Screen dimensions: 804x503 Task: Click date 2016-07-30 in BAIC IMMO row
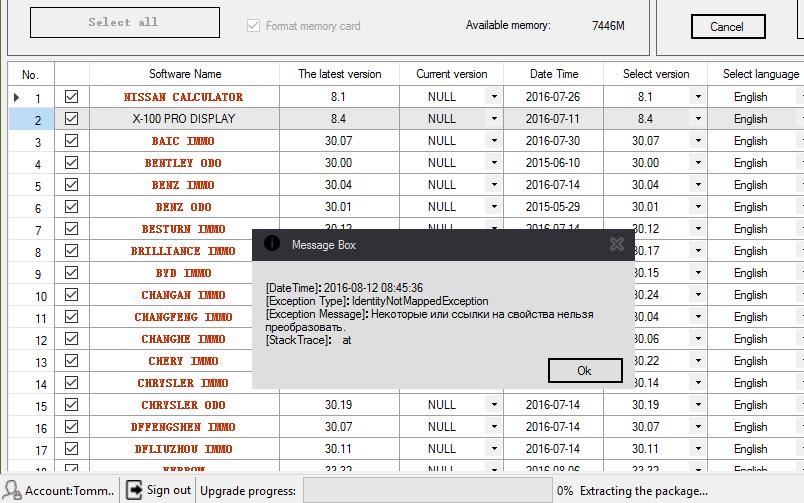point(553,140)
